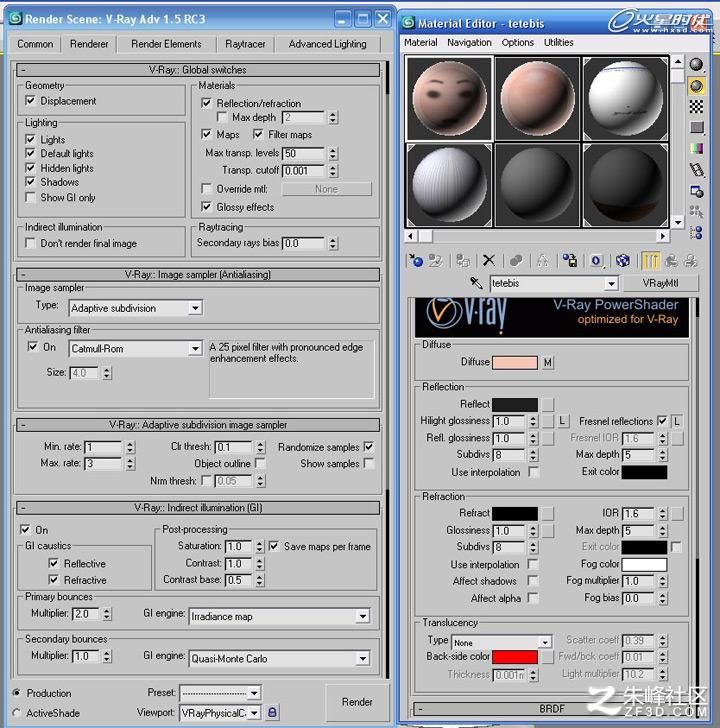
Task: Click Select by Material icon
Action: (x=696, y=212)
